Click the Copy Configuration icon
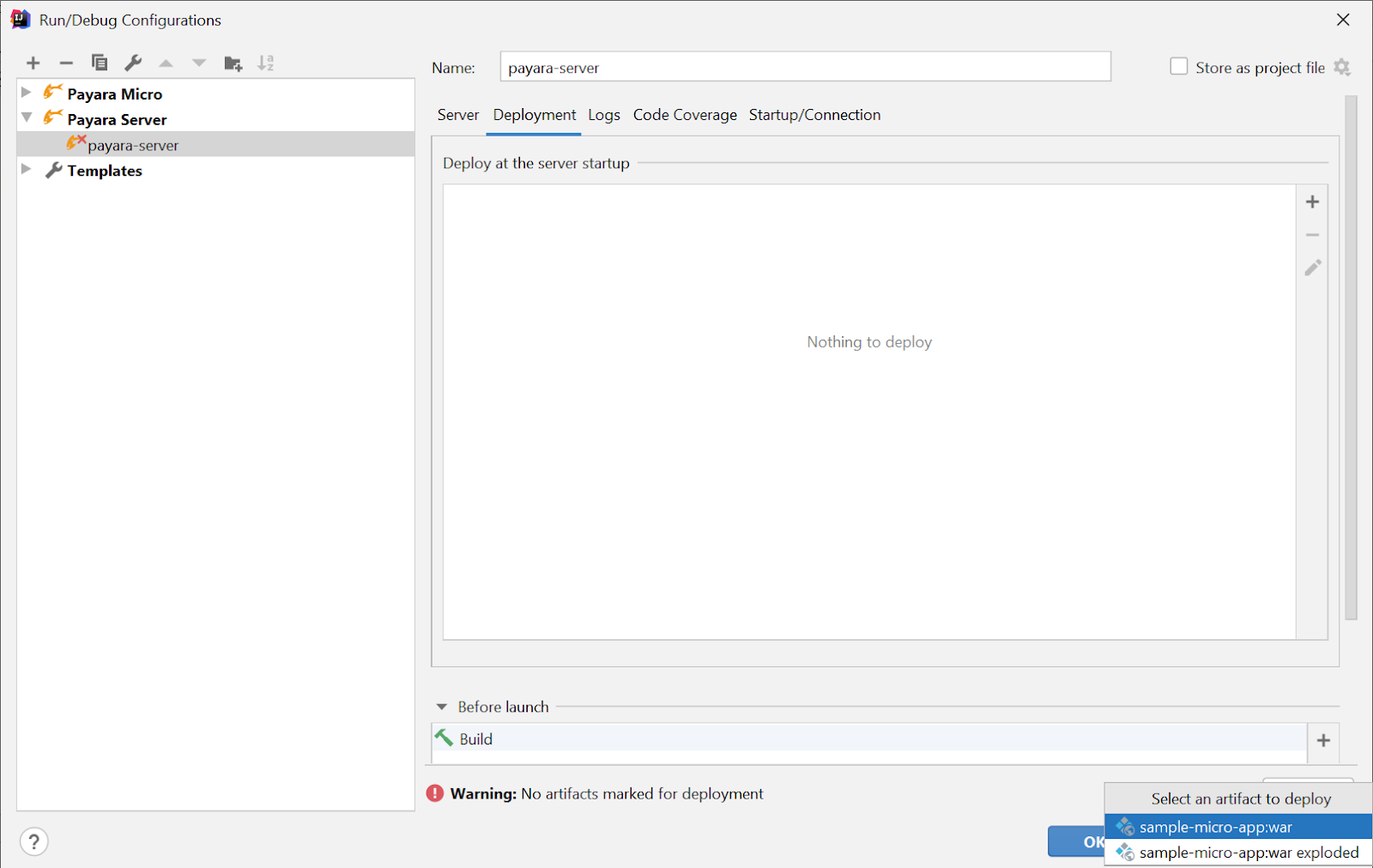 [x=100, y=63]
